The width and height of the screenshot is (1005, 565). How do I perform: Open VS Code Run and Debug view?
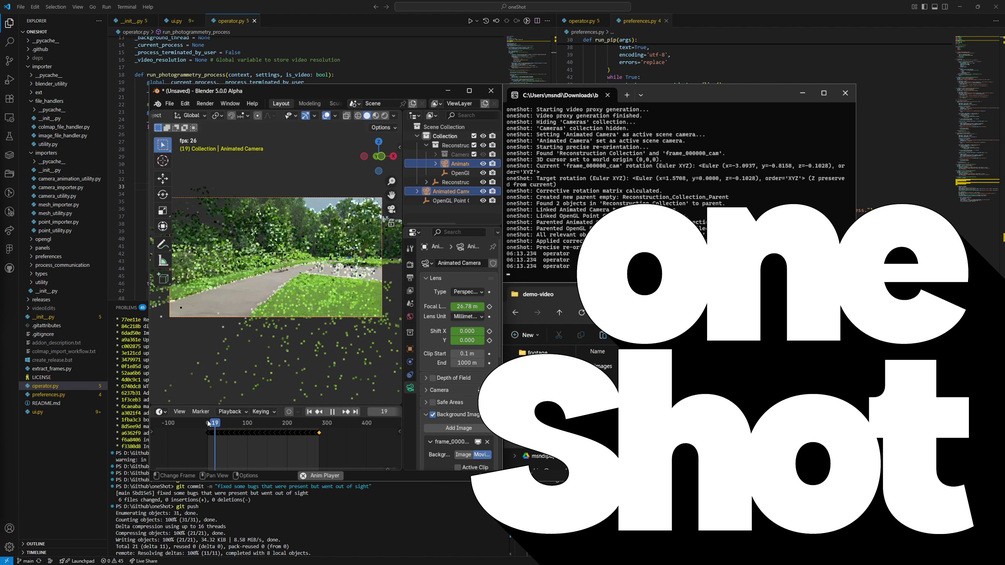pos(9,80)
